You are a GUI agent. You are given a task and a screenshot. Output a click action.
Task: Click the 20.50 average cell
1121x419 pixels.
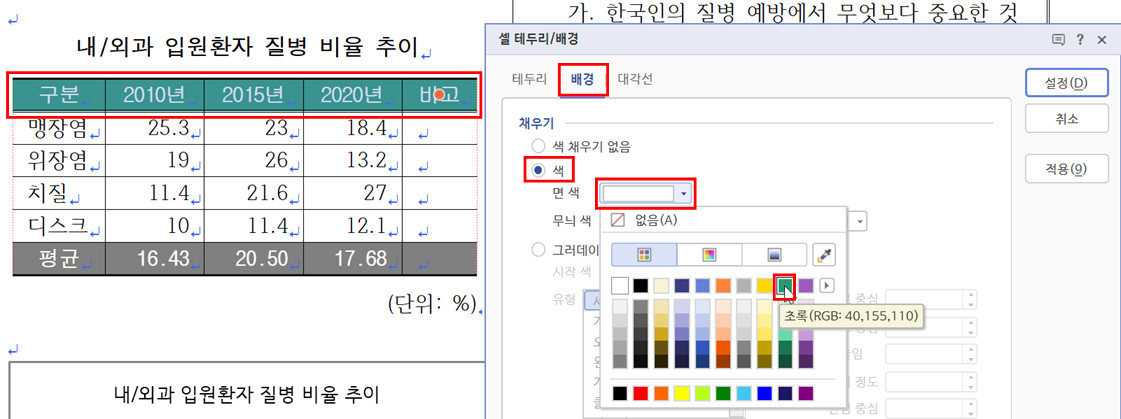click(x=254, y=259)
